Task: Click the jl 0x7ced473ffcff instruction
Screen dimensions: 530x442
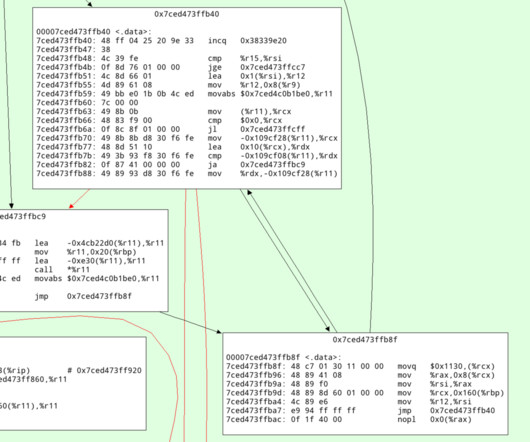Action: 171,129
